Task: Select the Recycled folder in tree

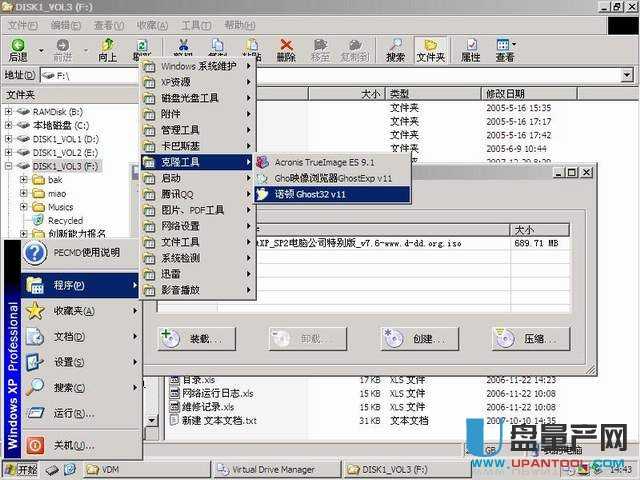Action: tap(65, 220)
